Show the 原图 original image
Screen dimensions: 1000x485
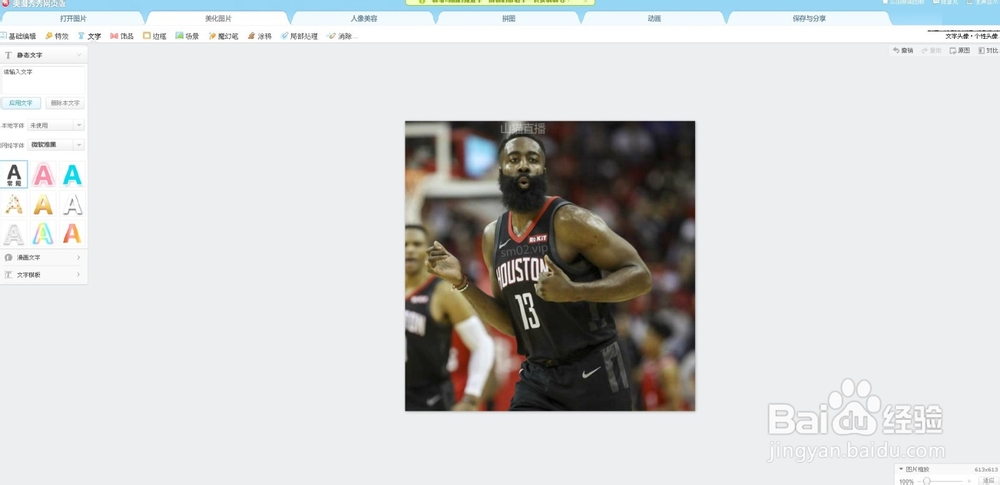tap(960, 50)
